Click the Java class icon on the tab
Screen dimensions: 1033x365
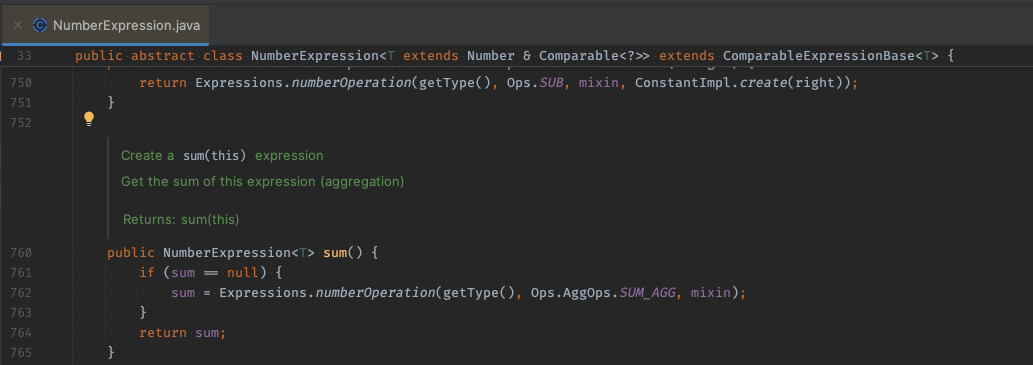tap(40, 26)
